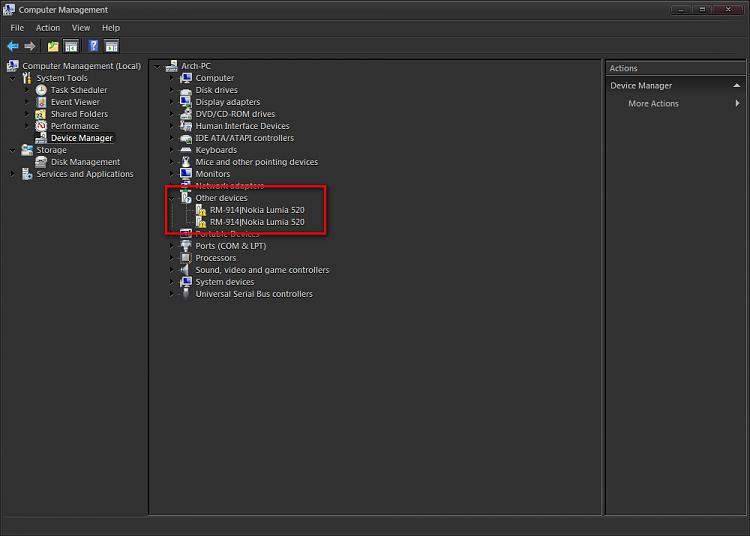Select the Portable Devices label
The width and height of the screenshot is (750, 536).
coord(227,234)
